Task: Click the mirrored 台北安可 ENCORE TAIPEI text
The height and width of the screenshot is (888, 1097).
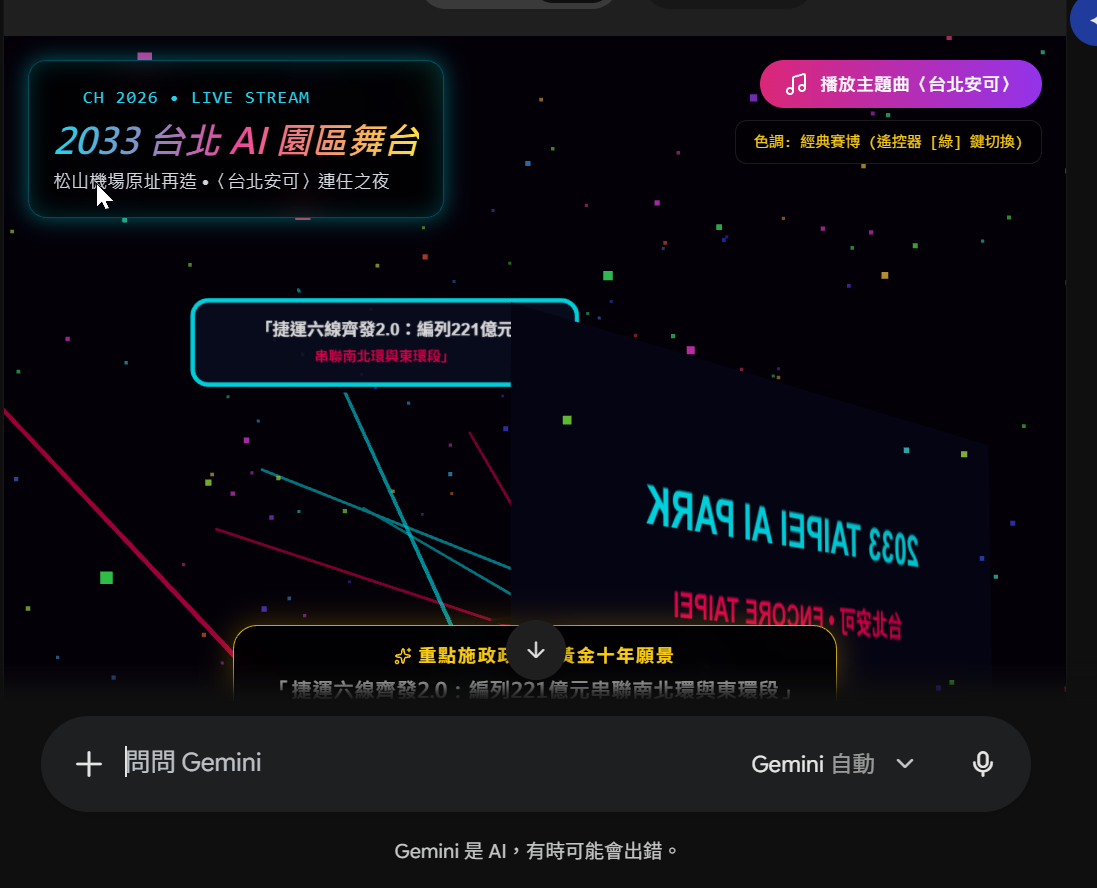Action: coord(787,614)
